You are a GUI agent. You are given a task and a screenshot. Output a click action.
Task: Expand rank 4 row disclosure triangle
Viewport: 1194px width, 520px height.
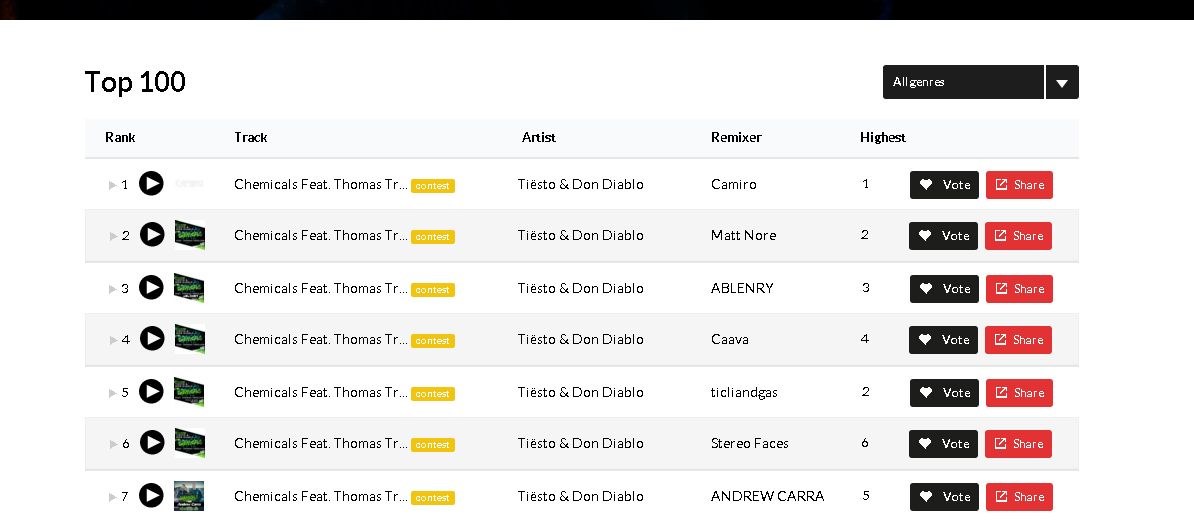pos(113,340)
